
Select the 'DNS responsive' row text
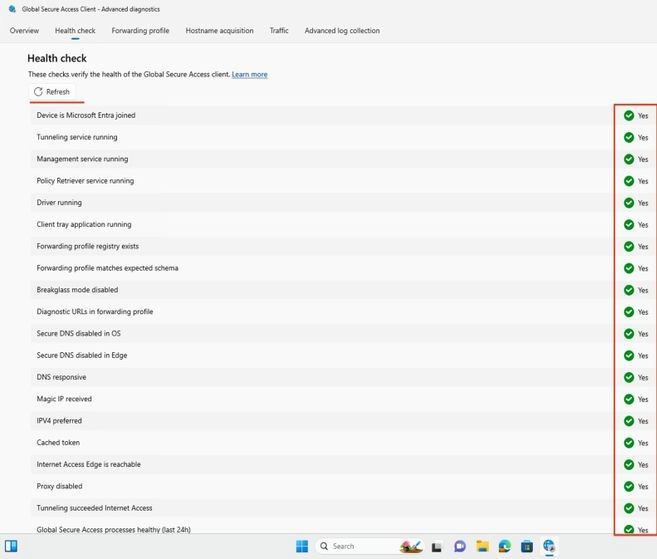tap(61, 377)
